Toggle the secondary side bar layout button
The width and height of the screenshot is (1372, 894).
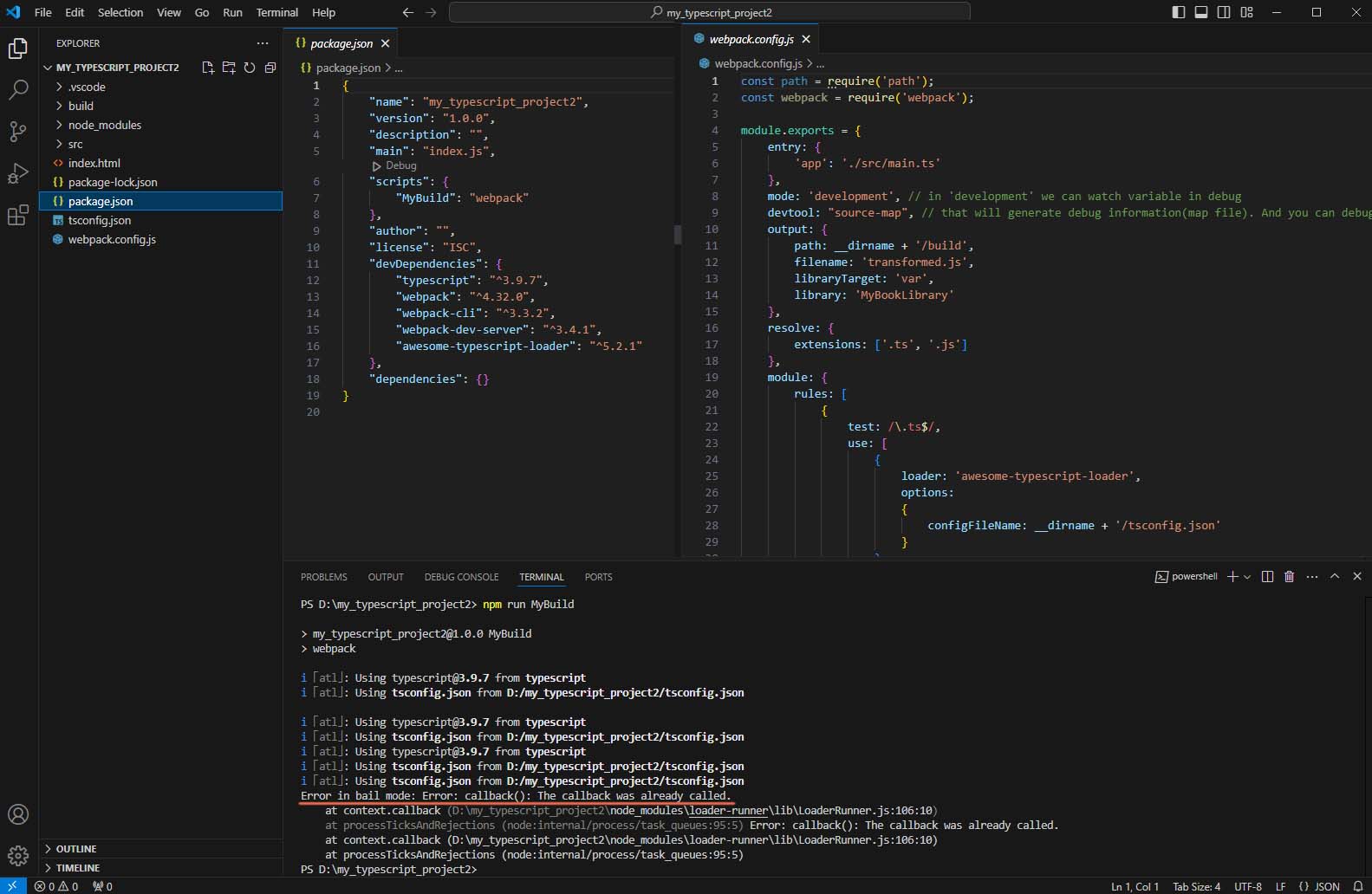tap(1224, 12)
